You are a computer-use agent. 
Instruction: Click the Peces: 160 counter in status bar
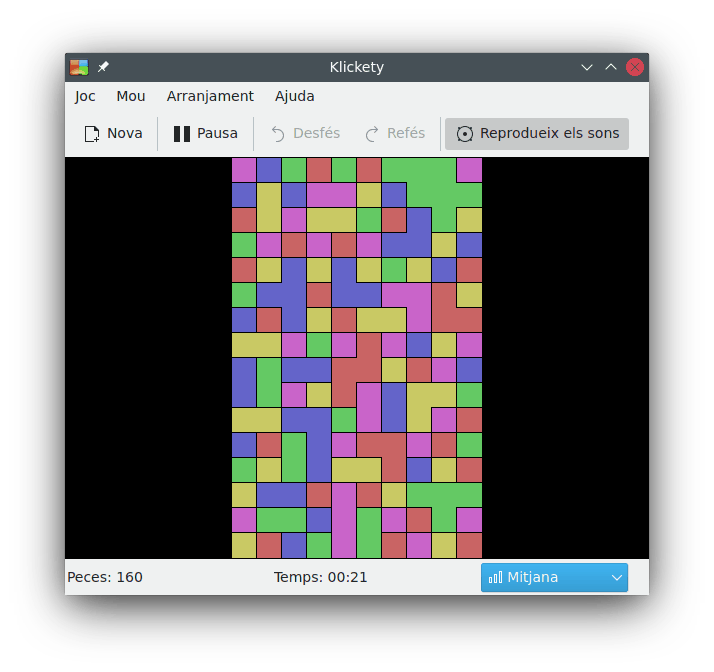point(105,577)
